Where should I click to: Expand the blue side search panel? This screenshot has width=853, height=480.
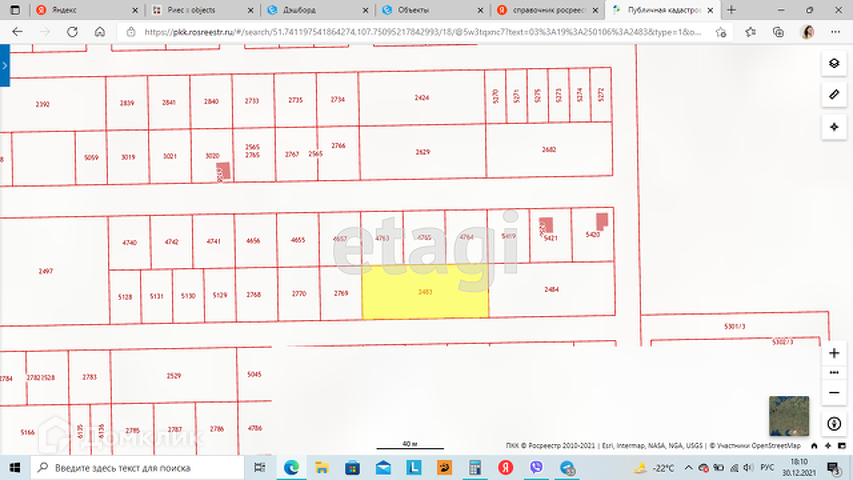click(5, 66)
